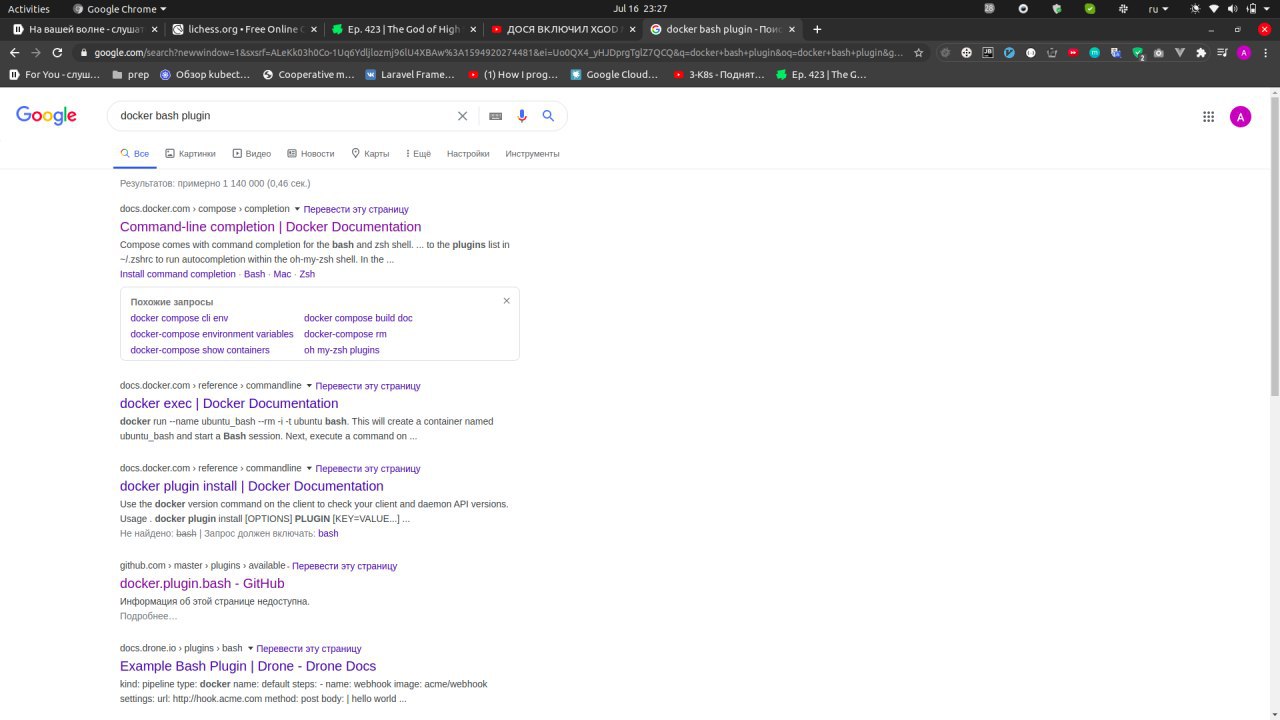Open the volume tray icon

click(1232, 9)
